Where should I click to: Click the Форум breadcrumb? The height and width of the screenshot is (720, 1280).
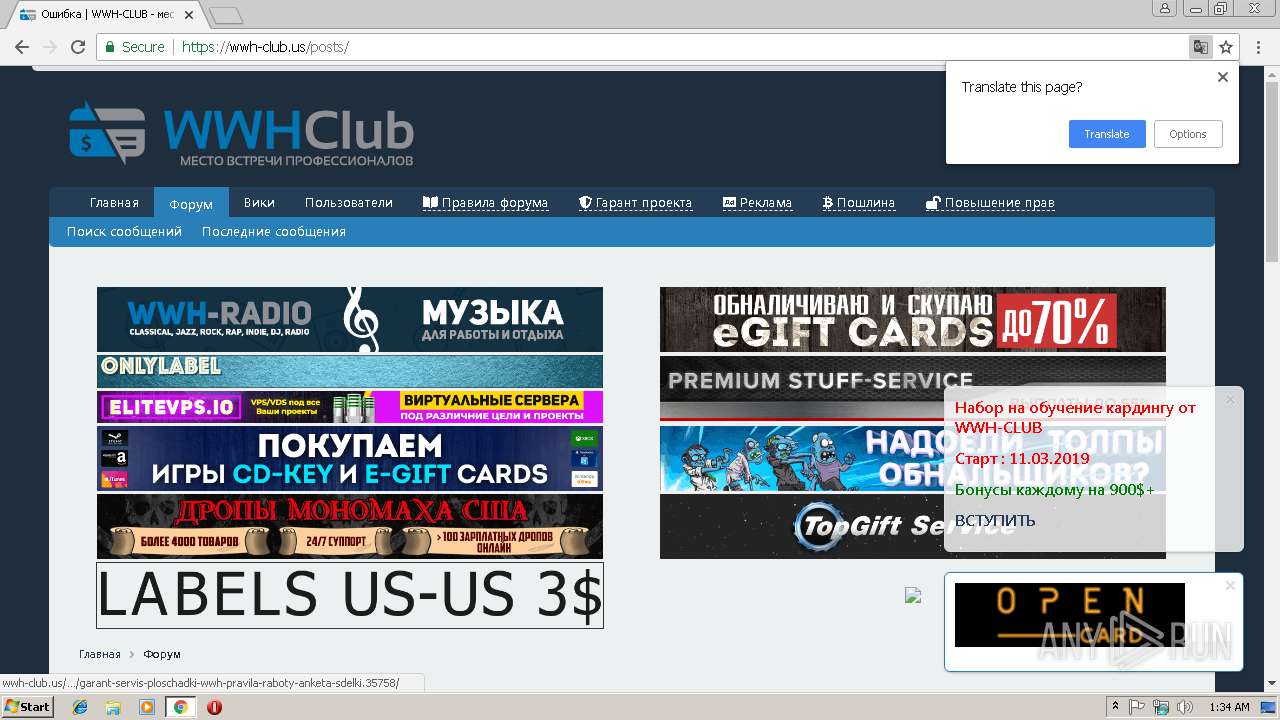pos(162,654)
